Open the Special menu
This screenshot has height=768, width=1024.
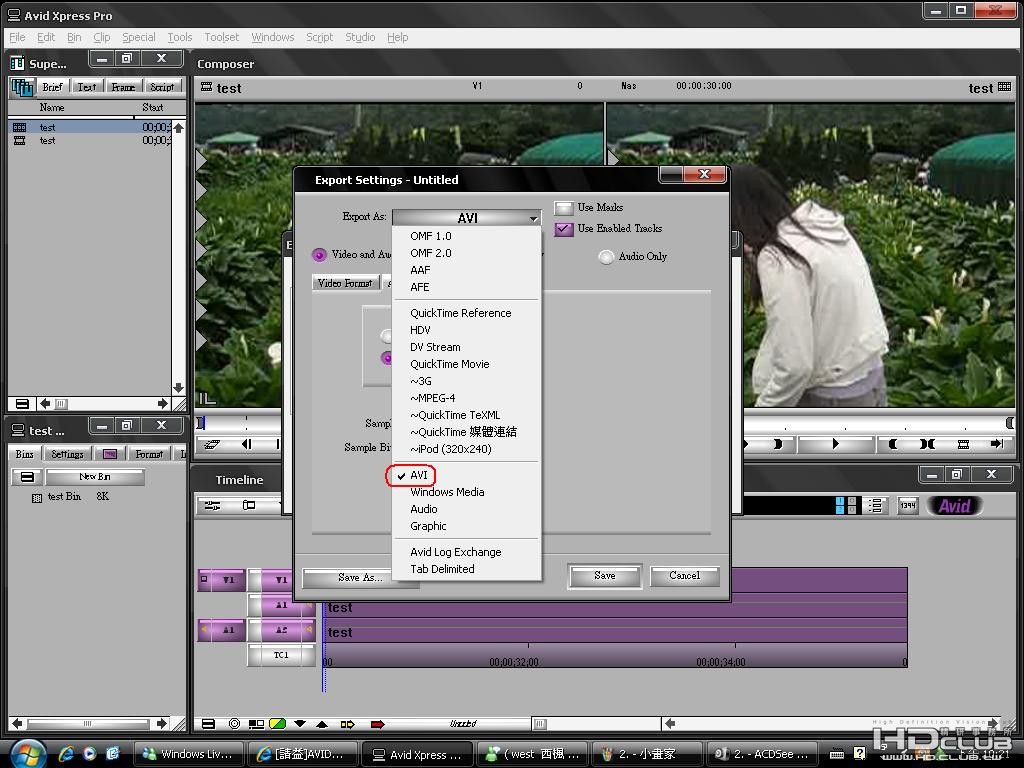click(138, 37)
